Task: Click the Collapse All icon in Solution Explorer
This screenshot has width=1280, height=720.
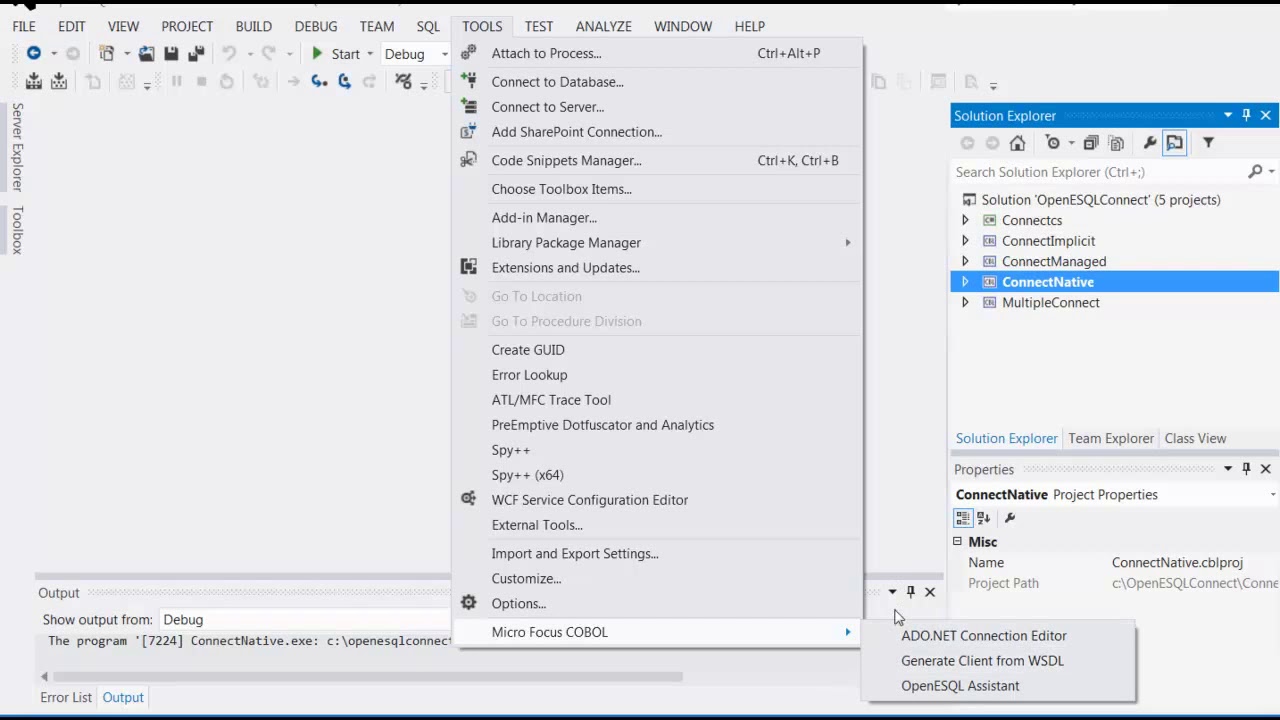Action: [1091, 143]
